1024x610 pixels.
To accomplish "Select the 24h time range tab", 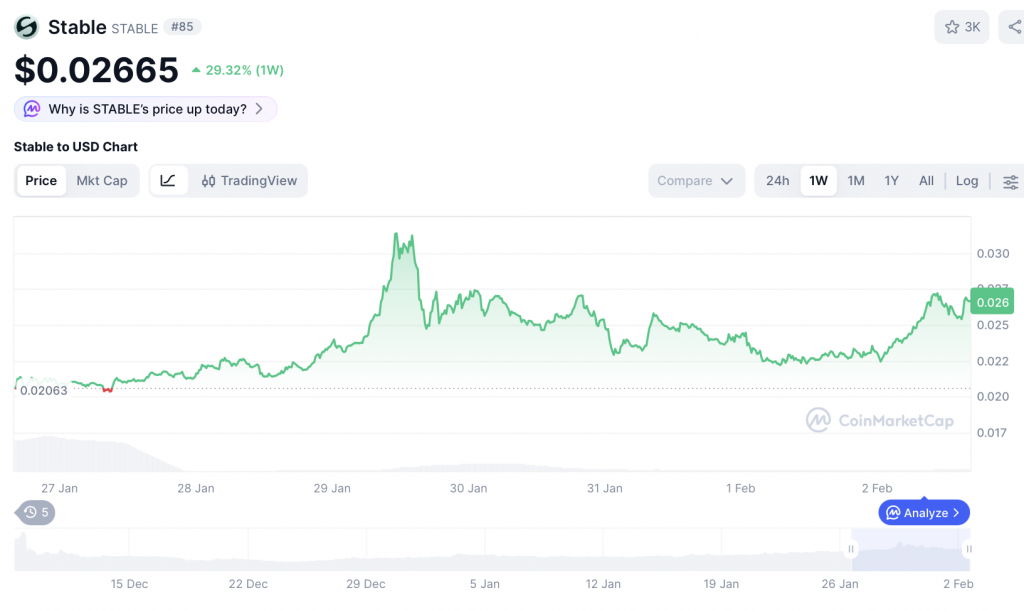I will [x=777, y=181].
